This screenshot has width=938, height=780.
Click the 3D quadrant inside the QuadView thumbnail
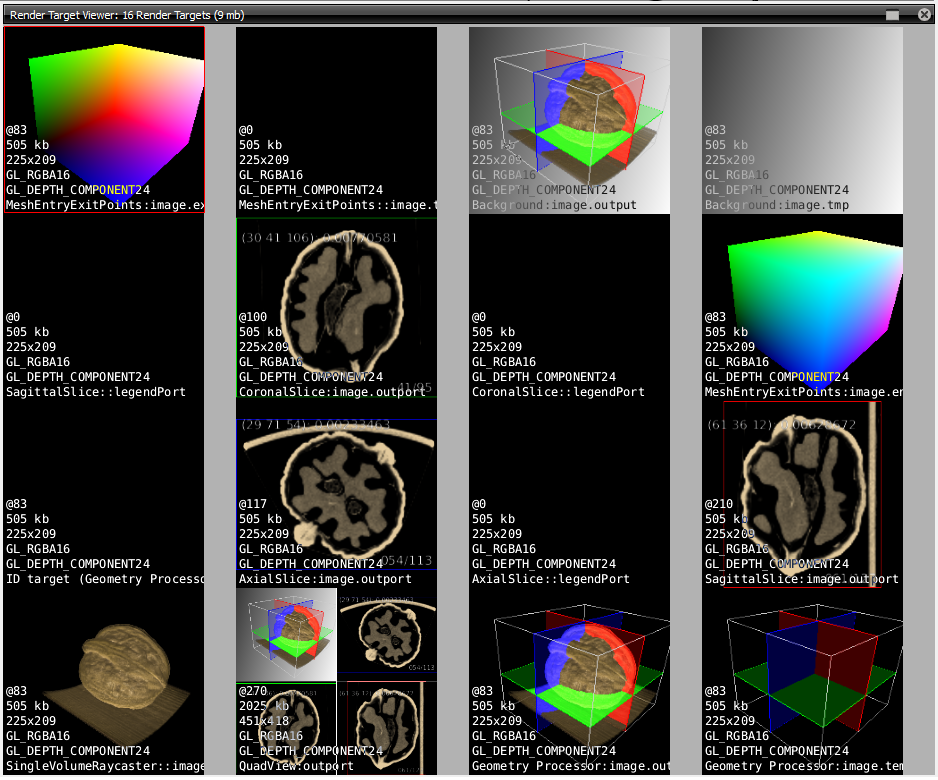(x=286, y=634)
